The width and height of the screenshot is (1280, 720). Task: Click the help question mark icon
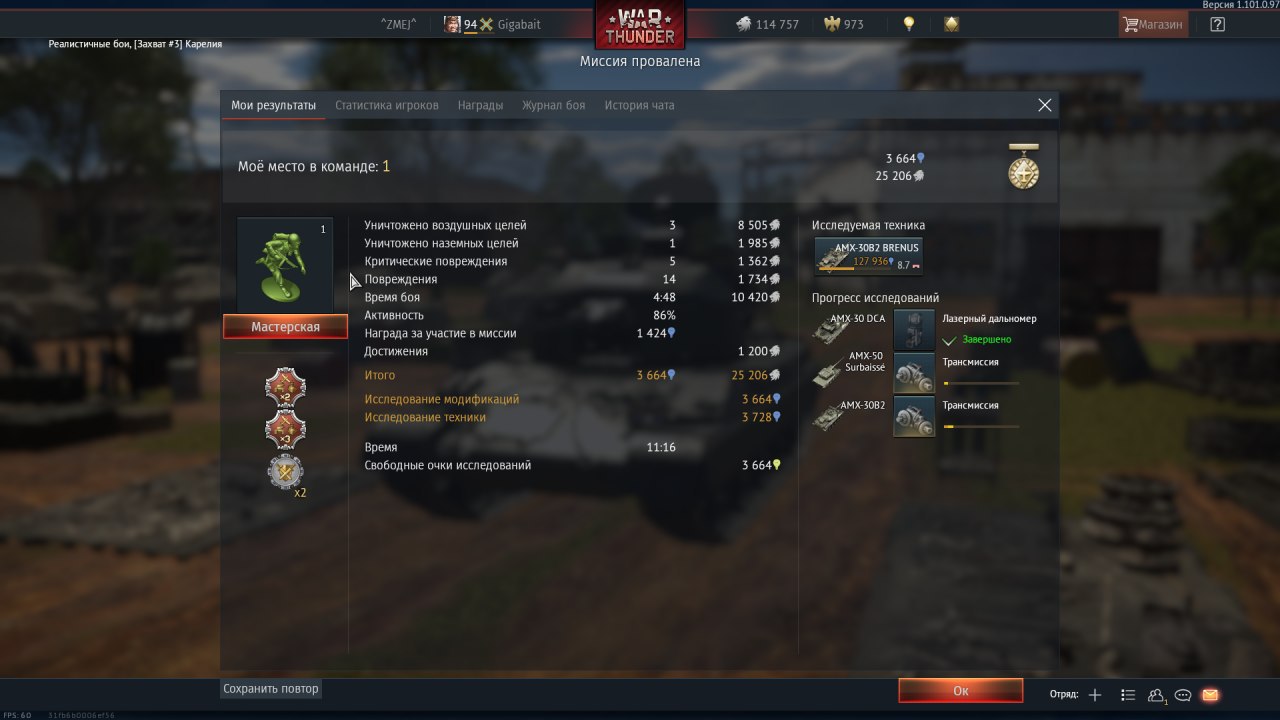click(x=1217, y=24)
